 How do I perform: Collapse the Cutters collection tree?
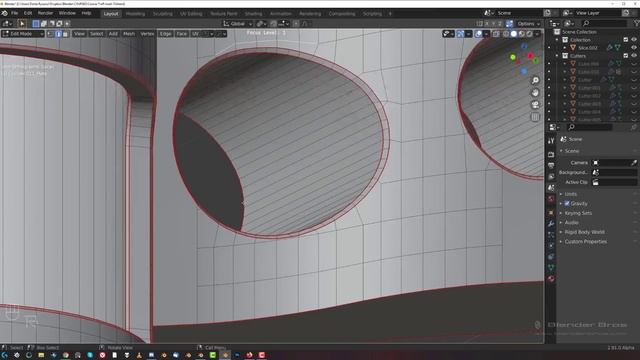coord(557,56)
